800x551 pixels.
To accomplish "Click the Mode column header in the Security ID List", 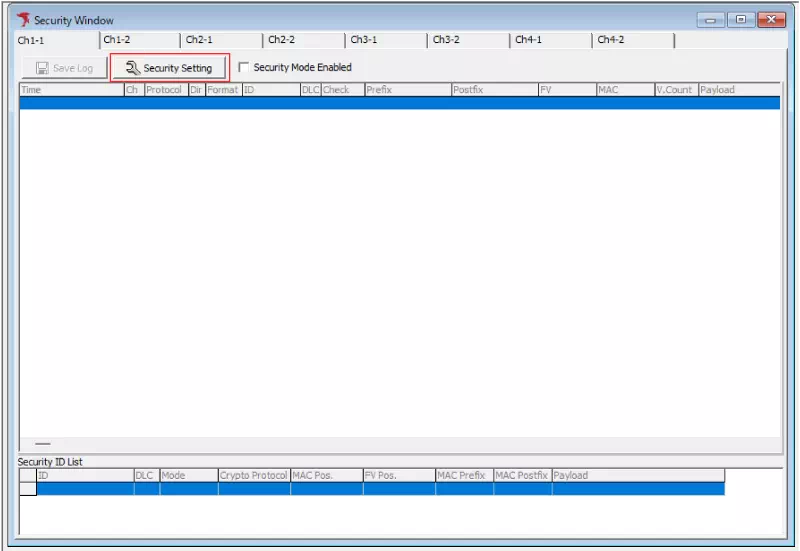I will tap(189, 475).
